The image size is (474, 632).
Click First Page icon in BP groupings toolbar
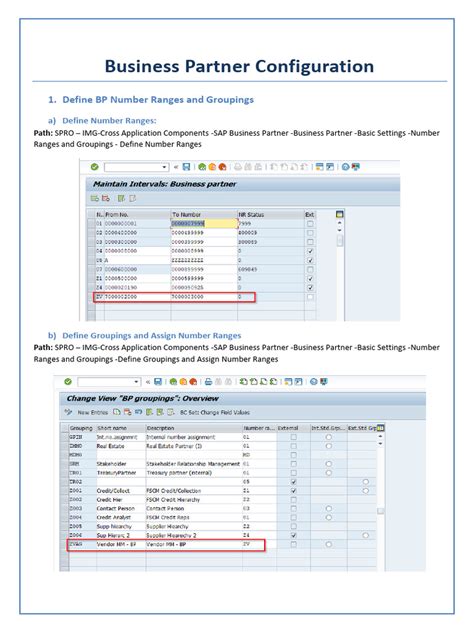[243, 382]
